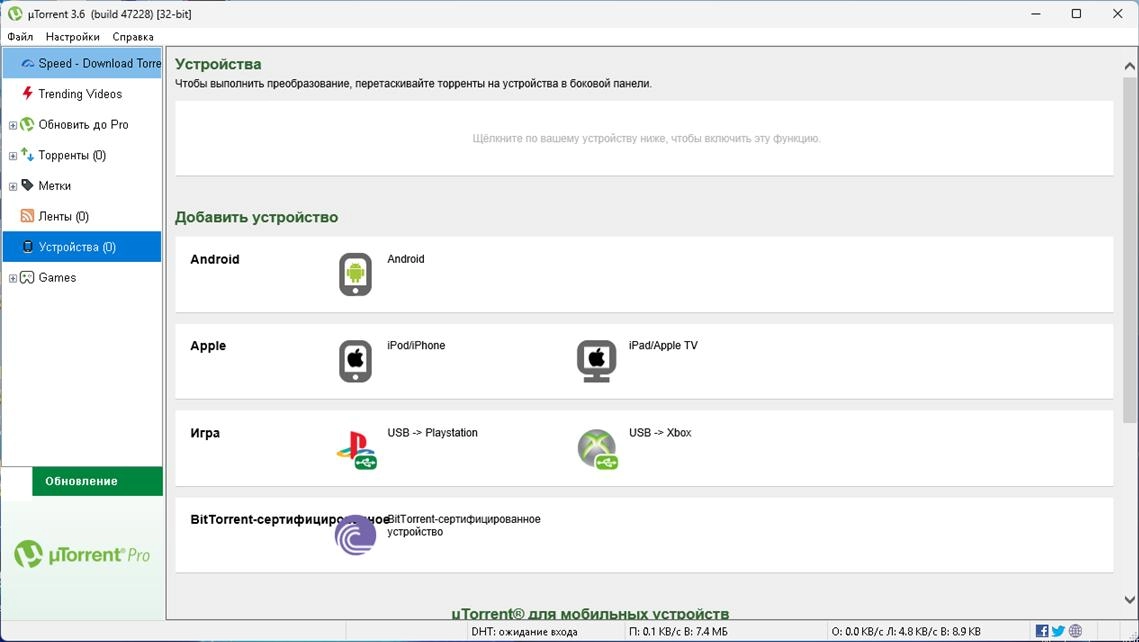
Task: Click the upload speed status entry
Action: coord(905,631)
